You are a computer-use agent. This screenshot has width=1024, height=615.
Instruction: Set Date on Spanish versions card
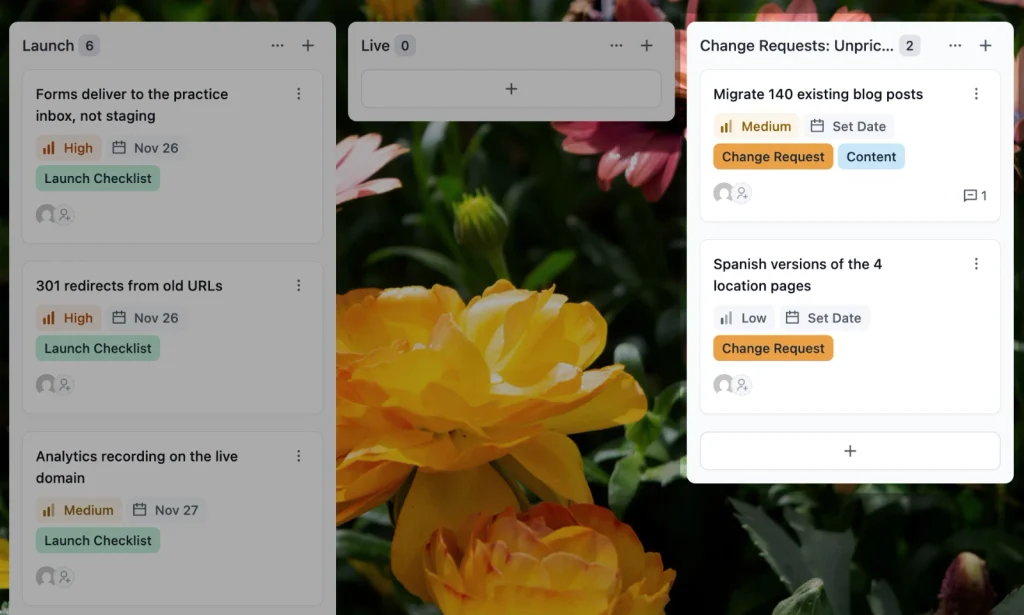pyautogui.click(x=824, y=318)
